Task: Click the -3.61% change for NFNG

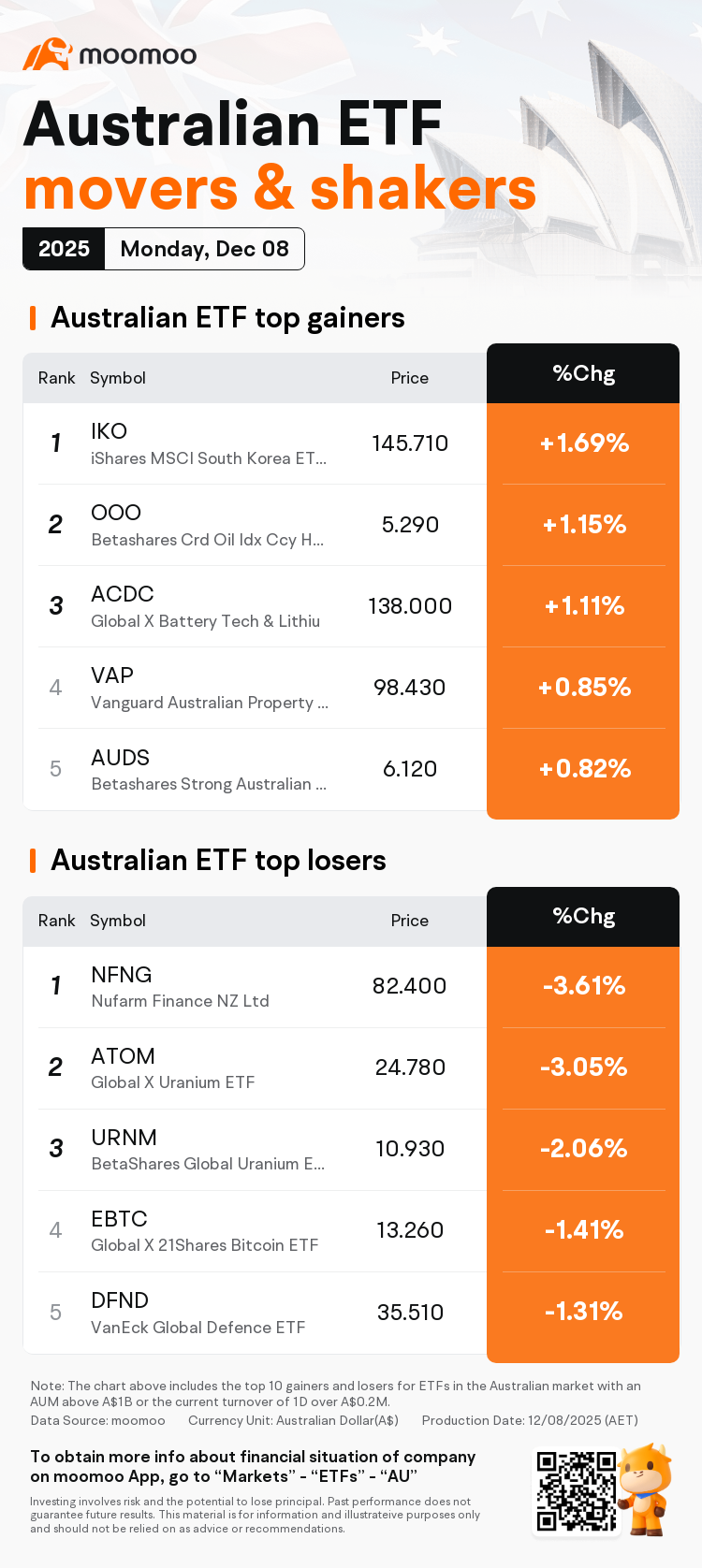Action: (x=584, y=986)
